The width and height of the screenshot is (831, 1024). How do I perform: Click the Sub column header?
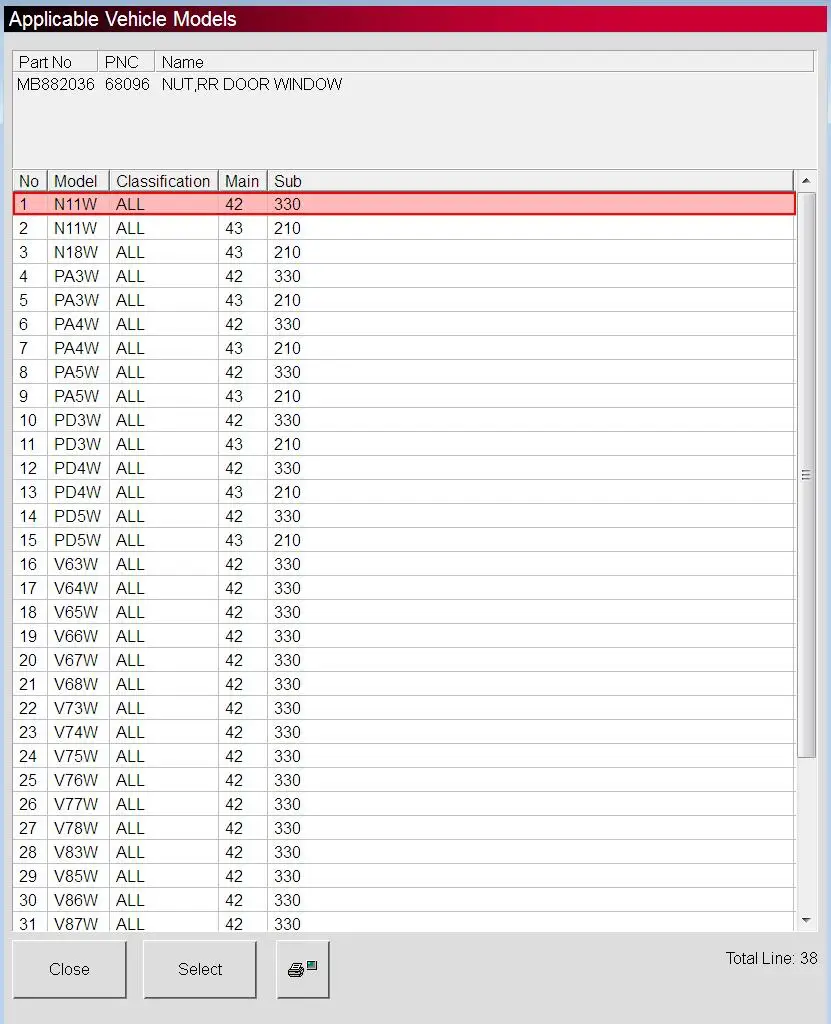tap(530, 181)
